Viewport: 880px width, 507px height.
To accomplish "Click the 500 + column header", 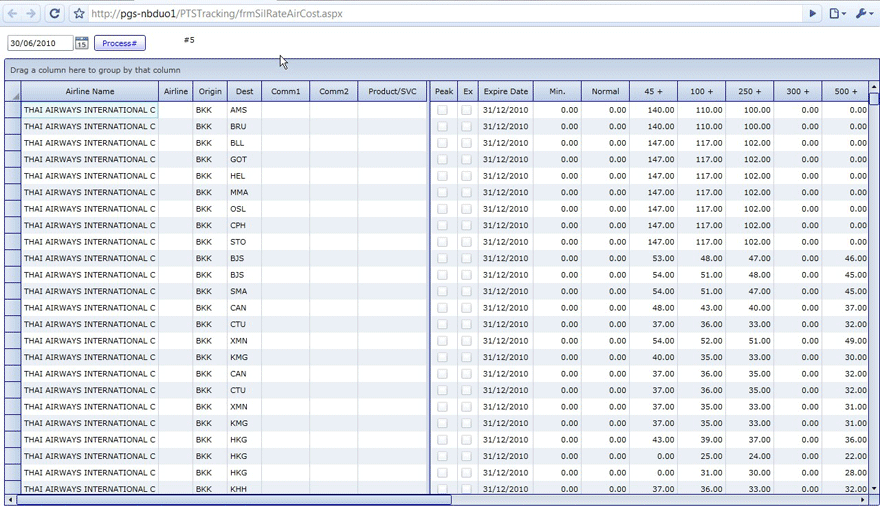I will coord(845,91).
